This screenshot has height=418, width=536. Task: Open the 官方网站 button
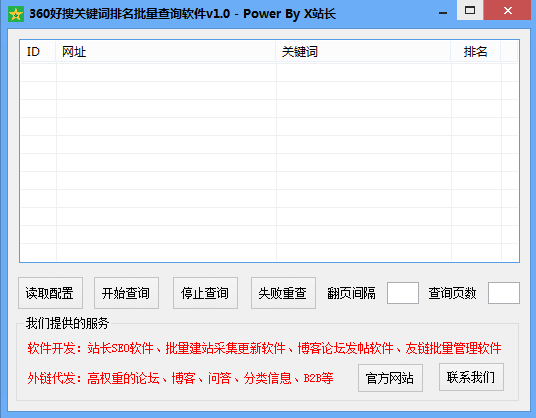390,378
